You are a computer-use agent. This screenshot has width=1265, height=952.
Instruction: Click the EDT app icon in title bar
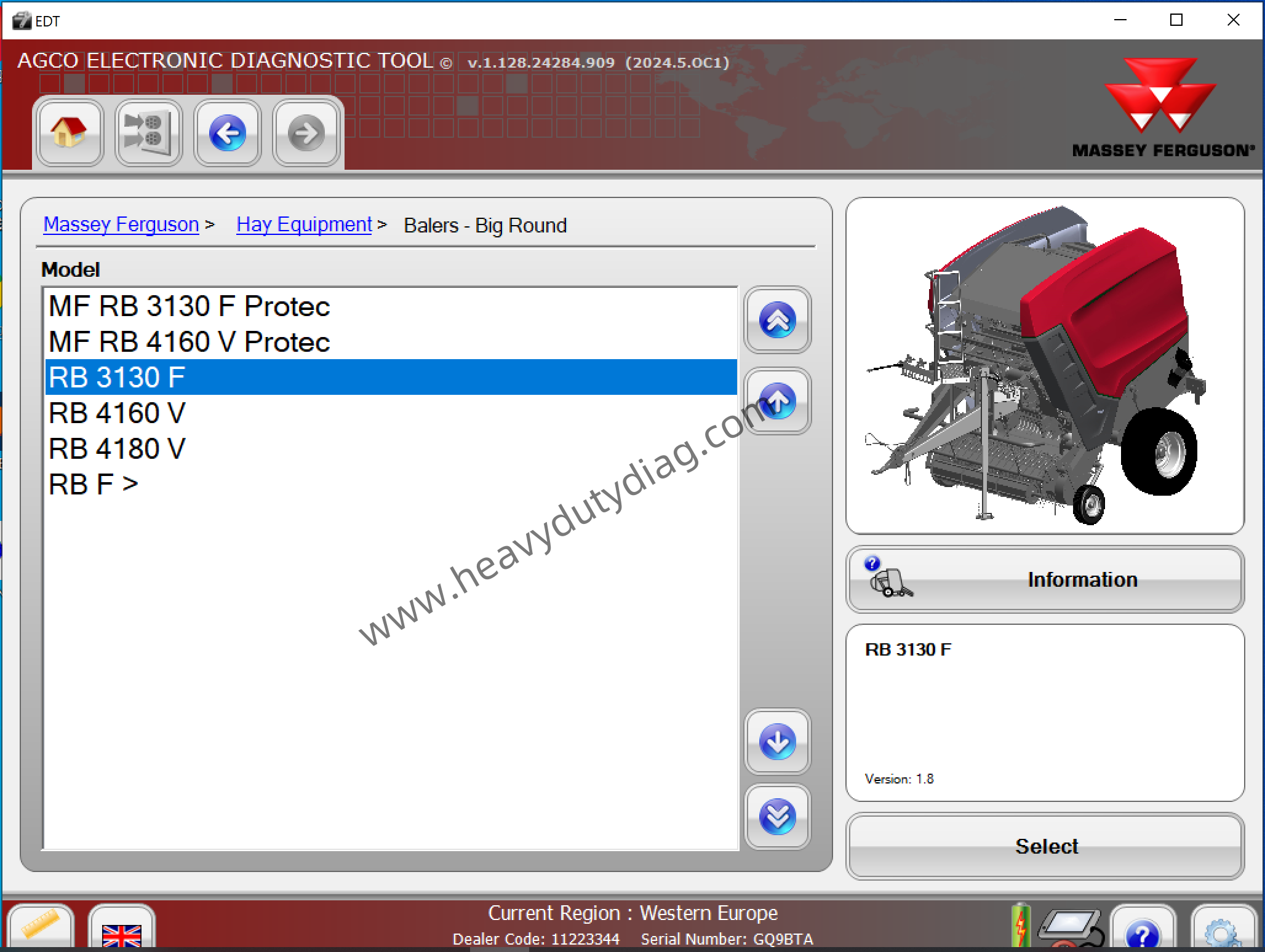[x=22, y=21]
